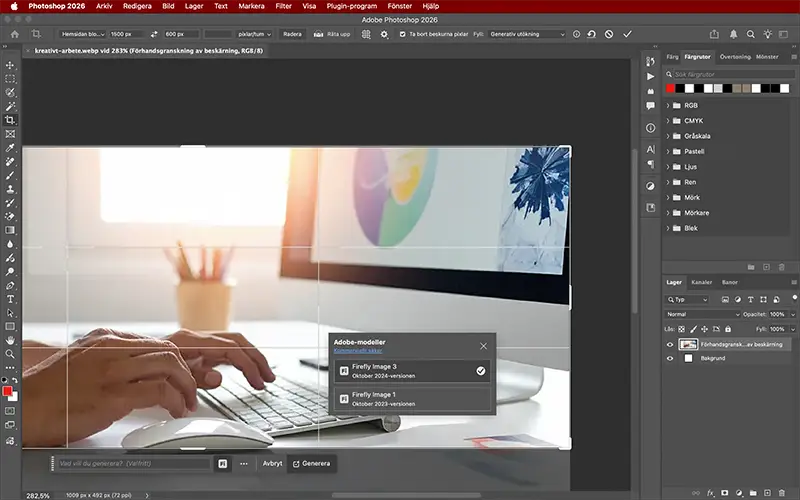Screen dimensions: 800x500
Task: Switch to the Mönster tab
Action: tap(767, 57)
